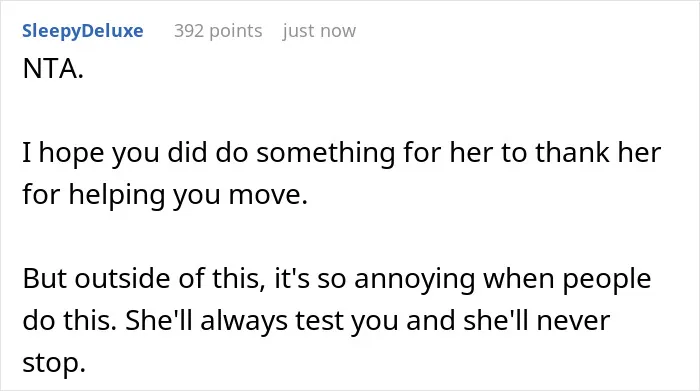
Task: Click the words 'helping you move'
Action: (188, 195)
